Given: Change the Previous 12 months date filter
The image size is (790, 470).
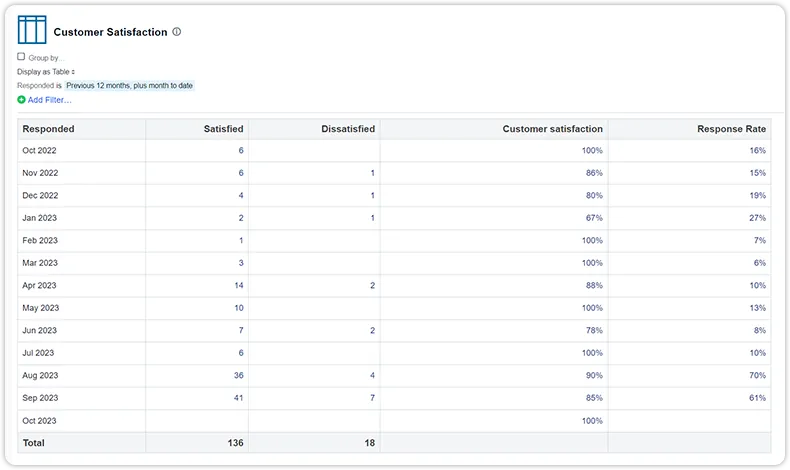Looking at the screenshot, I should [x=129, y=86].
